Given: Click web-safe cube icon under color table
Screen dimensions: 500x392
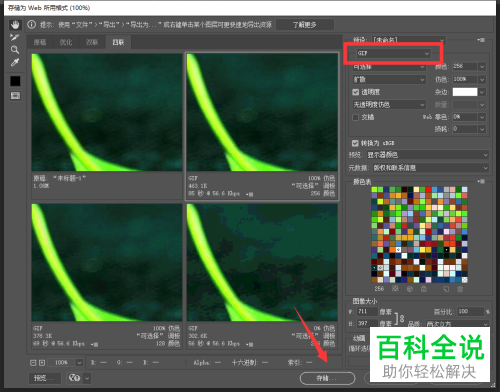Looking at the screenshot, I should pos(410,289).
